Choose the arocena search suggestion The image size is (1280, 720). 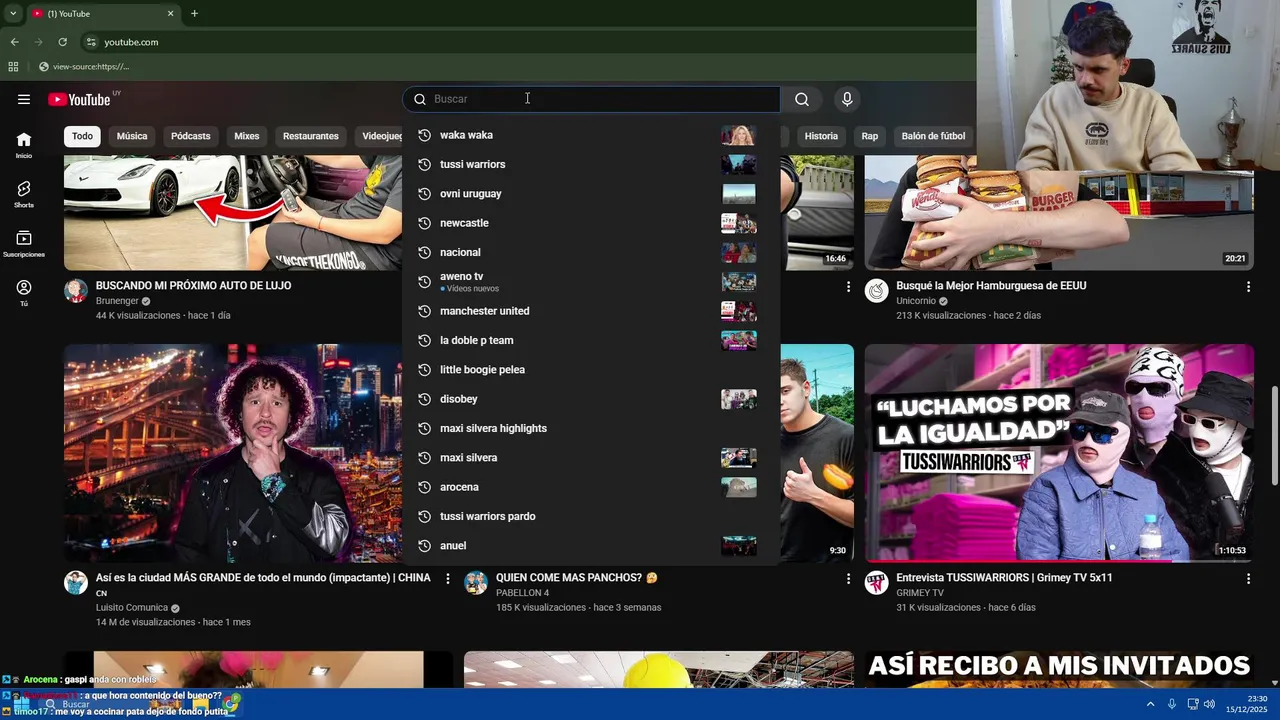click(x=591, y=487)
